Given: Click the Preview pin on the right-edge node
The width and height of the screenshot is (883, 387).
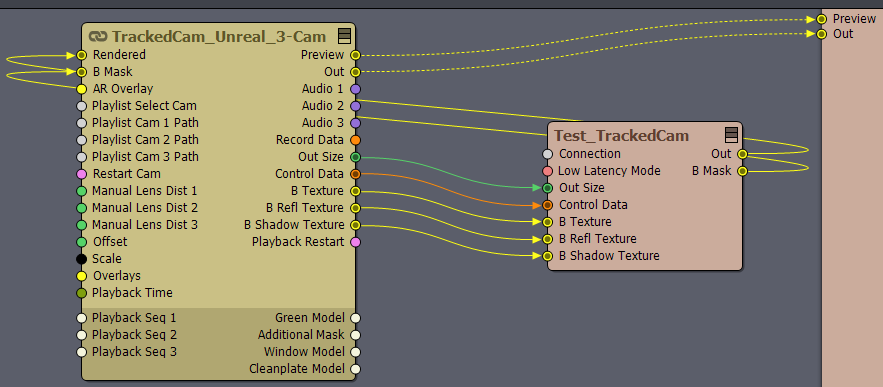Looking at the screenshot, I should 822,19.
